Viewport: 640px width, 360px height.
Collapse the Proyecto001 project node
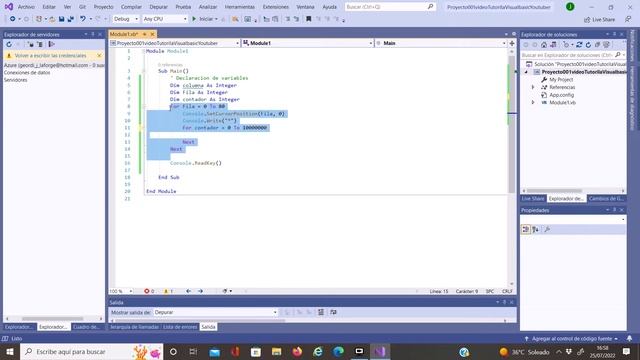[x=526, y=72]
